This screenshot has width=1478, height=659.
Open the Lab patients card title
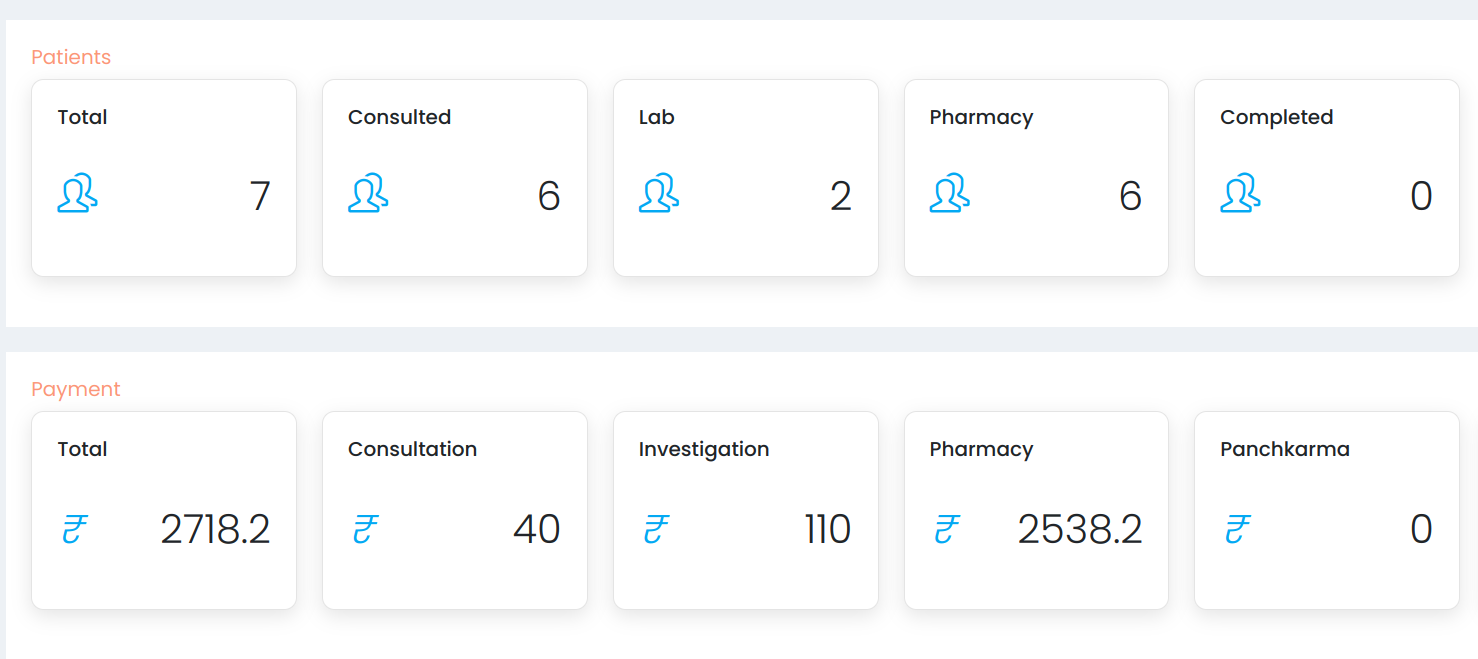coord(657,117)
